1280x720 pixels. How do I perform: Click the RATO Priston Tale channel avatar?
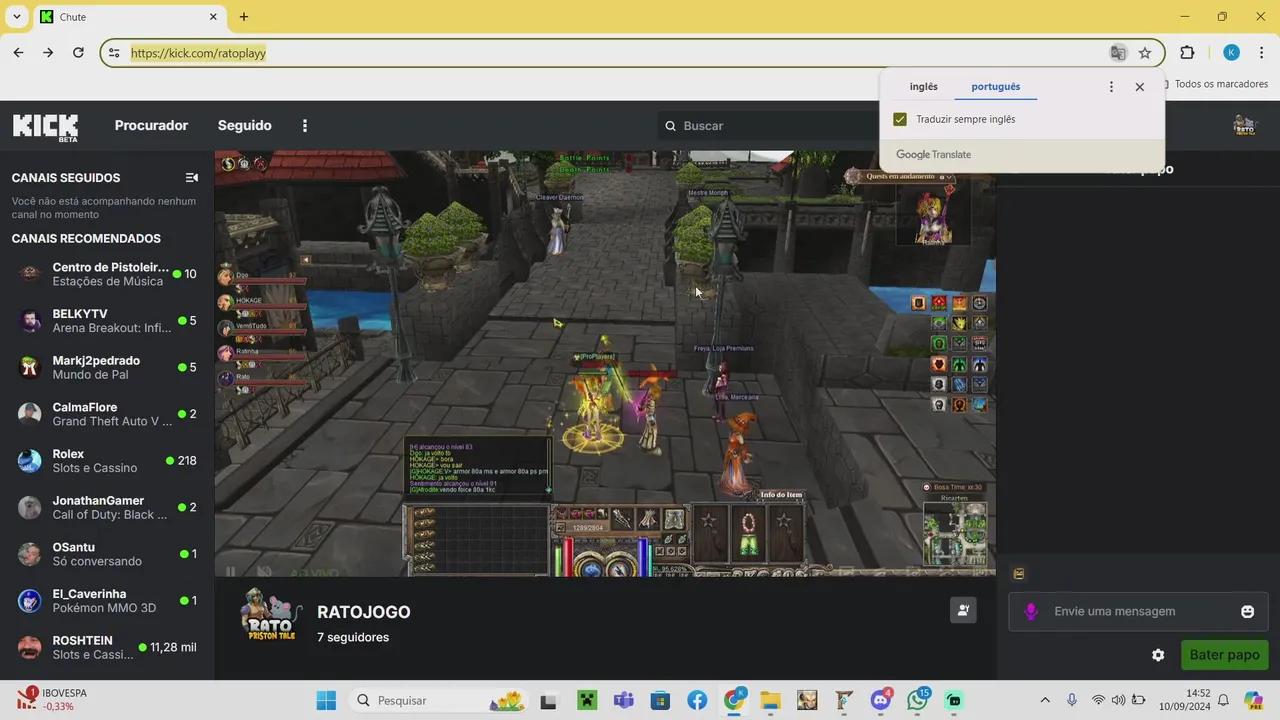click(272, 615)
